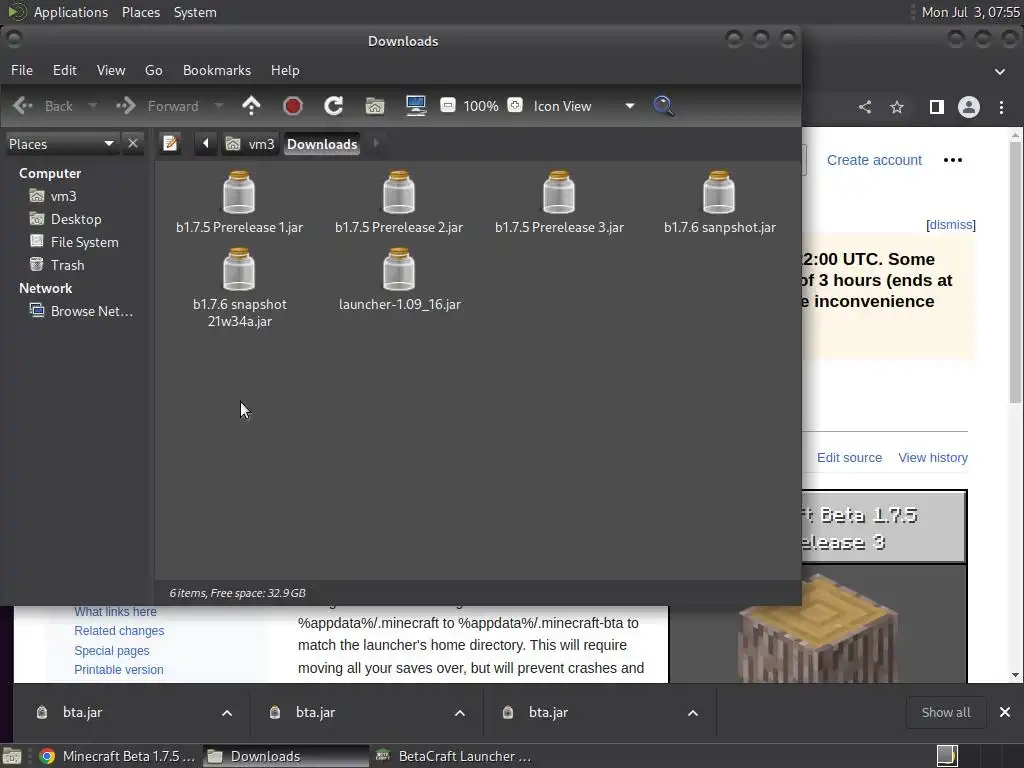Toggle Chrome side panel icon
Viewport: 1024px width, 768px height.
936,107
